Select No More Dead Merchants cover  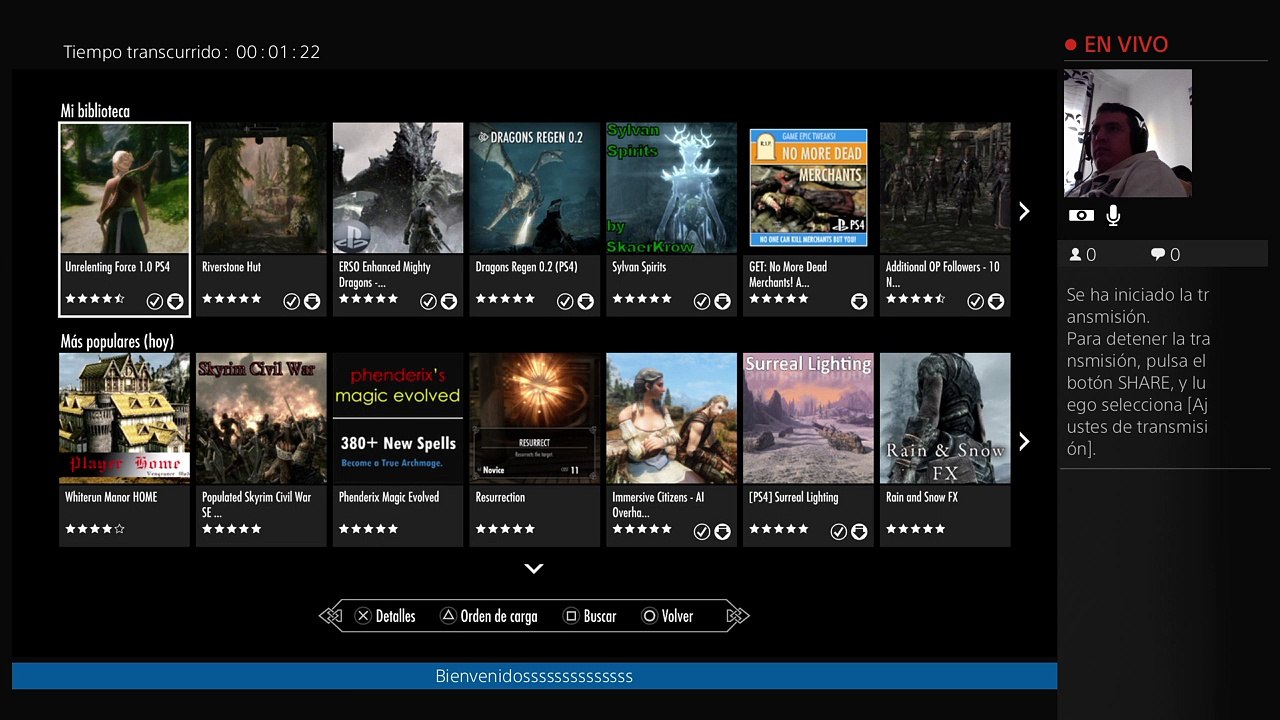[x=808, y=188]
